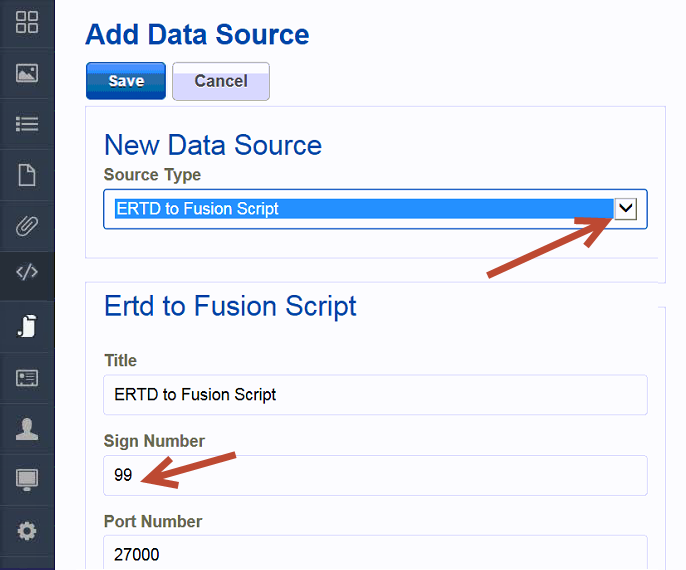The height and width of the screenshot is (570, 686).
Task: Open settings gear icon in sidebar
Action: click(x=27, y=531)
